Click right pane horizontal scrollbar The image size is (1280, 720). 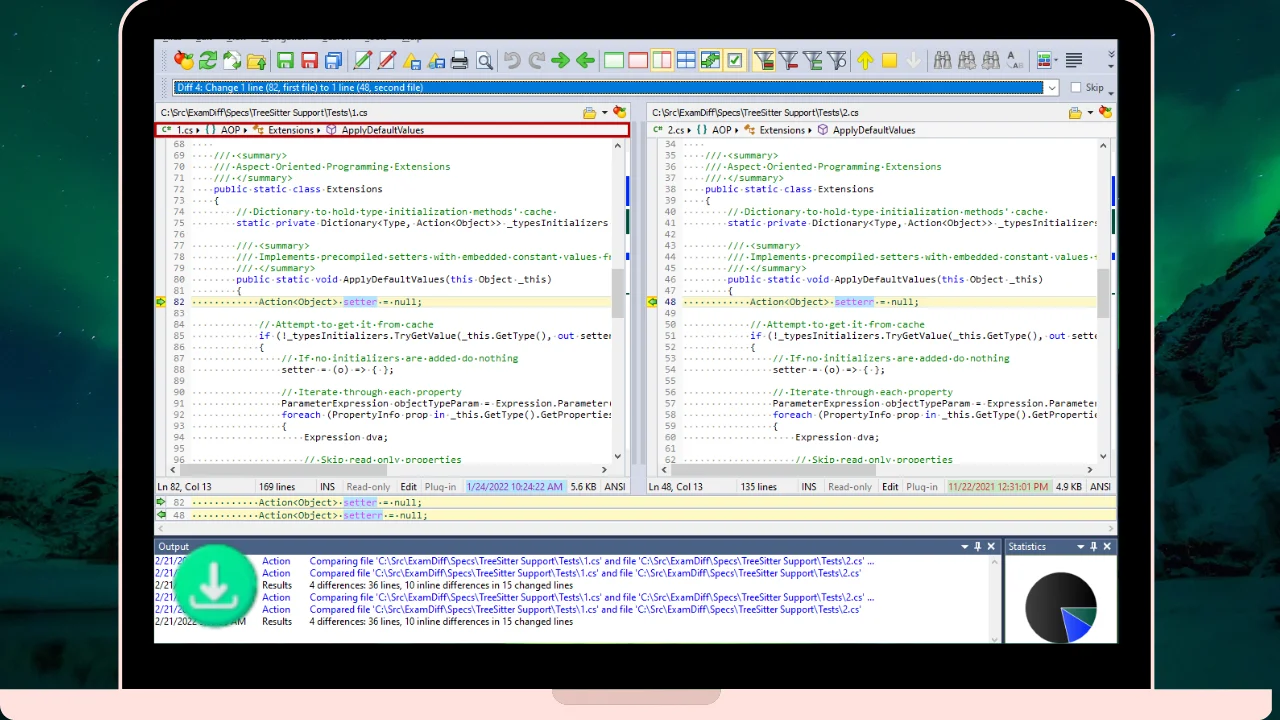(x=877, y=470)
